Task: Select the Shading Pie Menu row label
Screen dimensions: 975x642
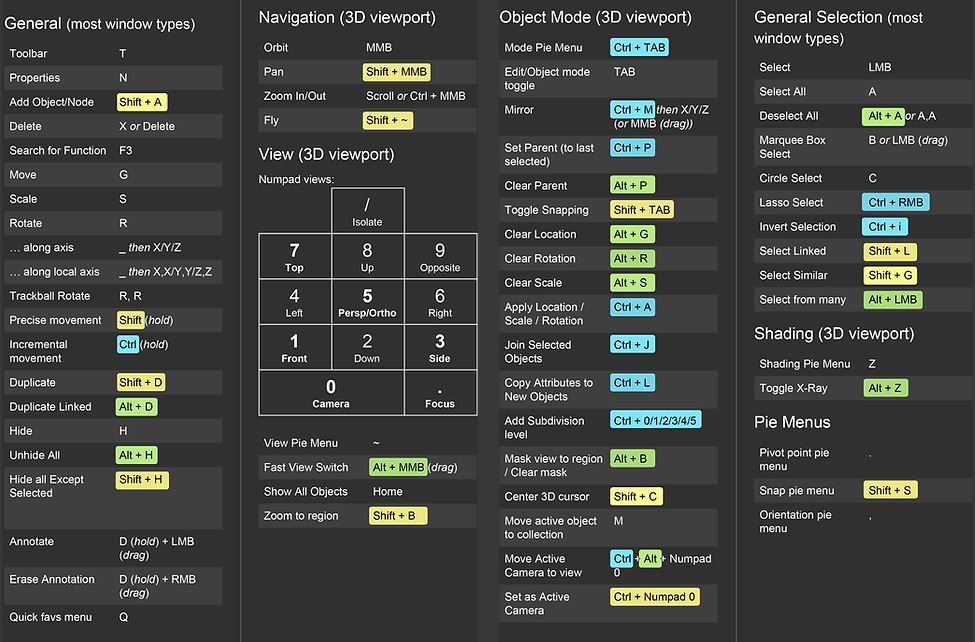Action: (805, 364)
